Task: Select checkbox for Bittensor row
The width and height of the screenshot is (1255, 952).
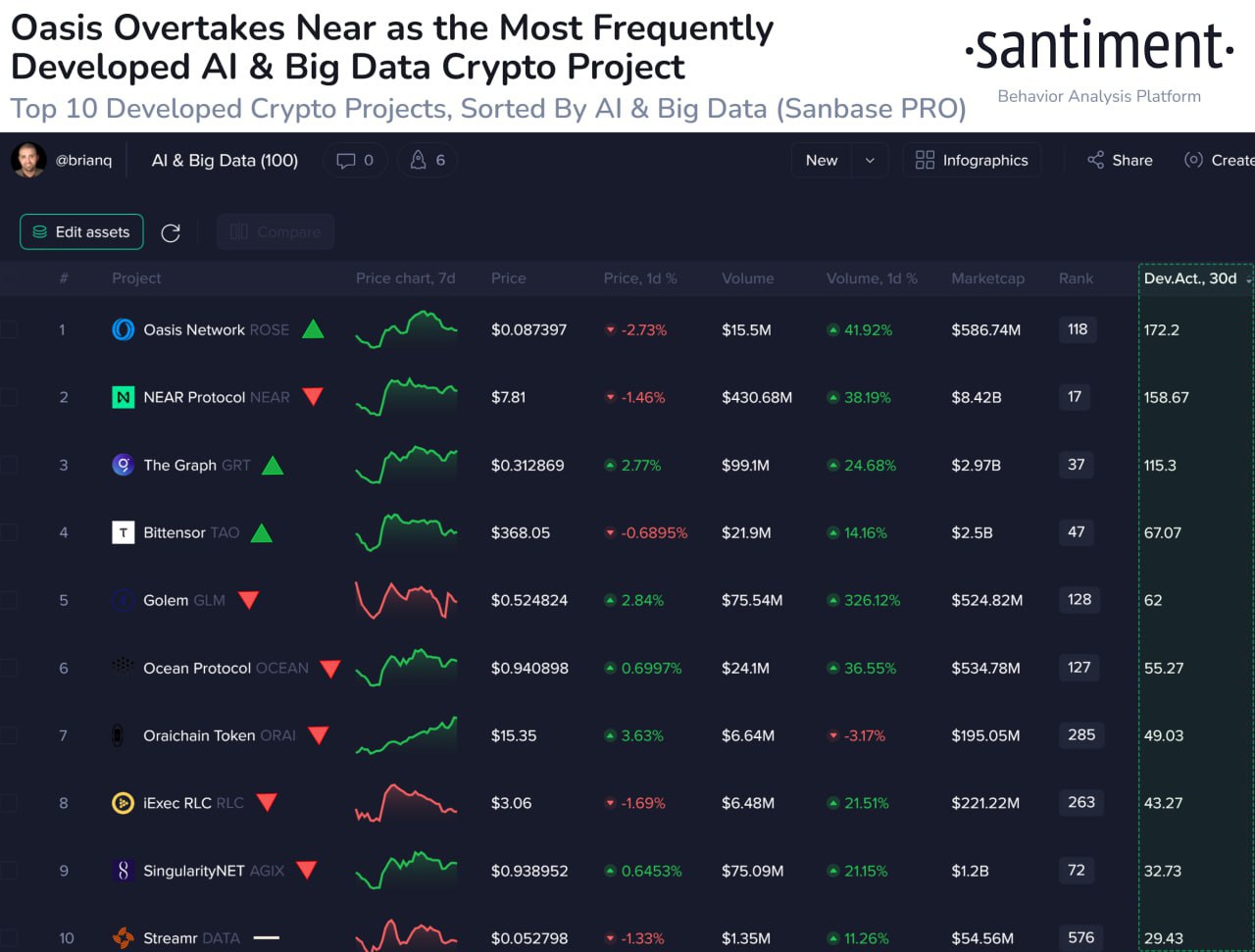Action: pyautogui.click(x=9, y=532)
